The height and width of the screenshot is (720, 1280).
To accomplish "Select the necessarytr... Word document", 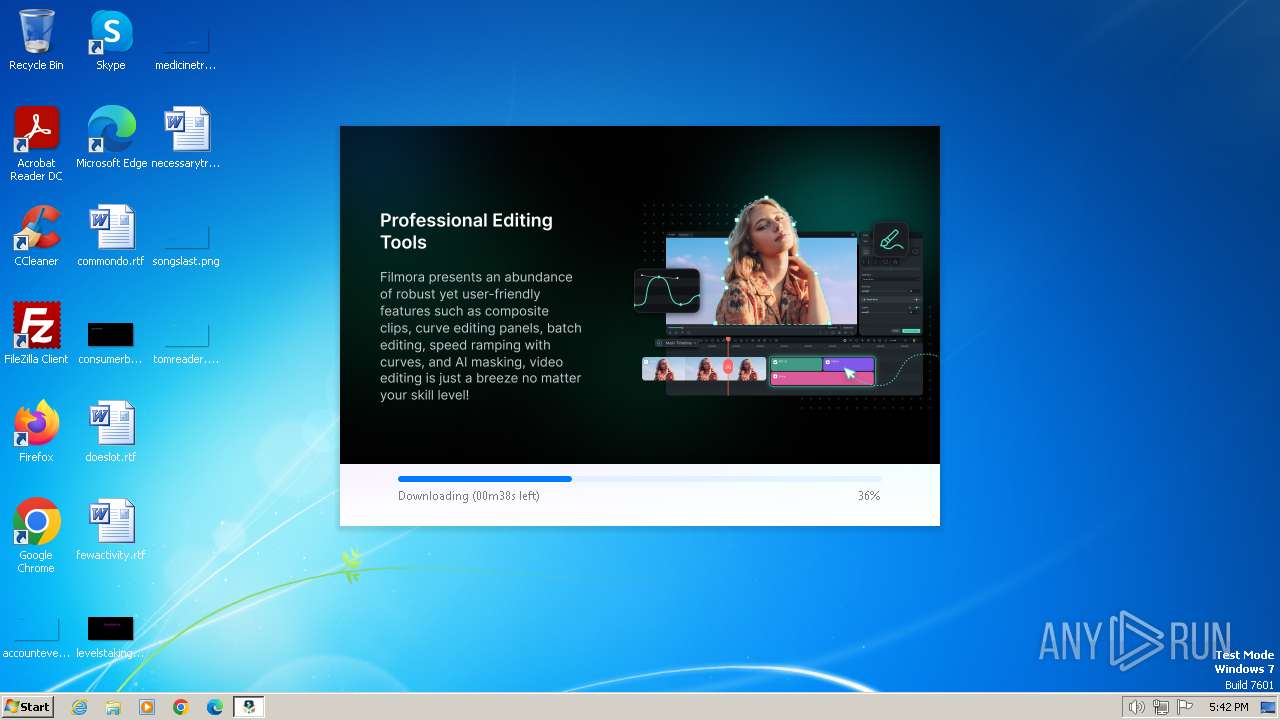I will tap(185, 138).
